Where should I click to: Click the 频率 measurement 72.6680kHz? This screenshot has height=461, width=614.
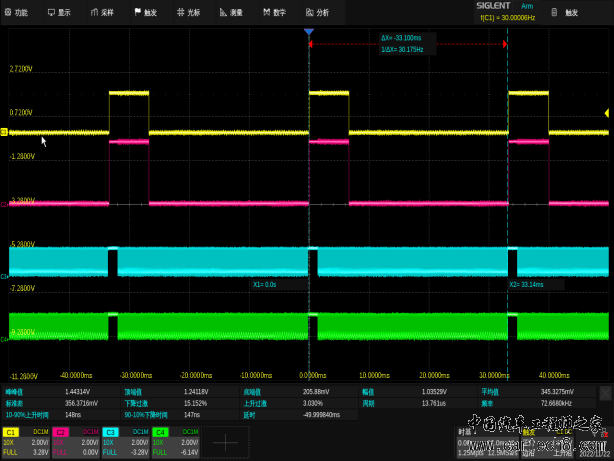tap(537, 403)
